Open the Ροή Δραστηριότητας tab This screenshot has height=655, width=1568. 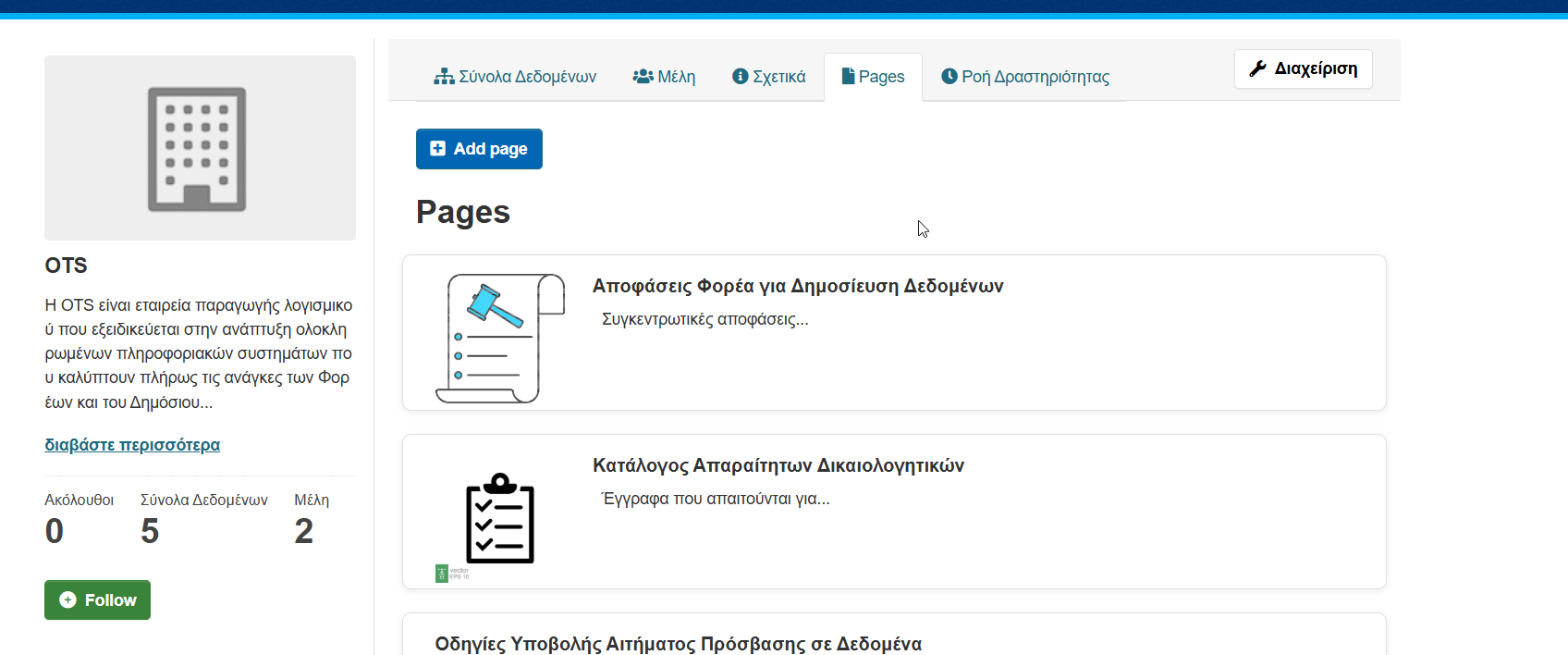coord(1035,77)
